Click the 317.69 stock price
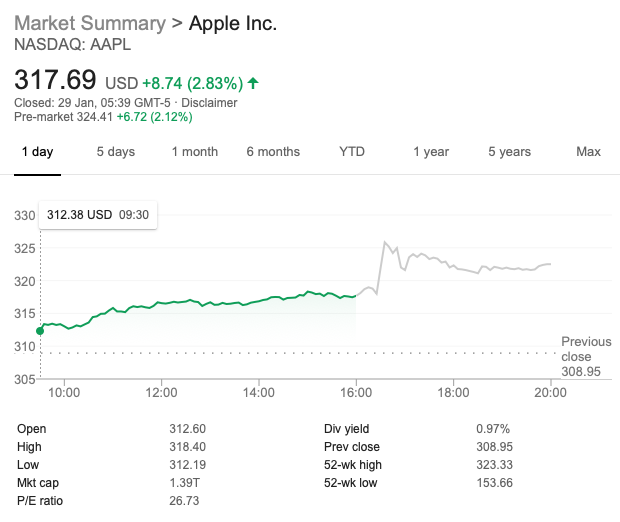The width and height of the screenshot is (620, 522). click(55, 79)
